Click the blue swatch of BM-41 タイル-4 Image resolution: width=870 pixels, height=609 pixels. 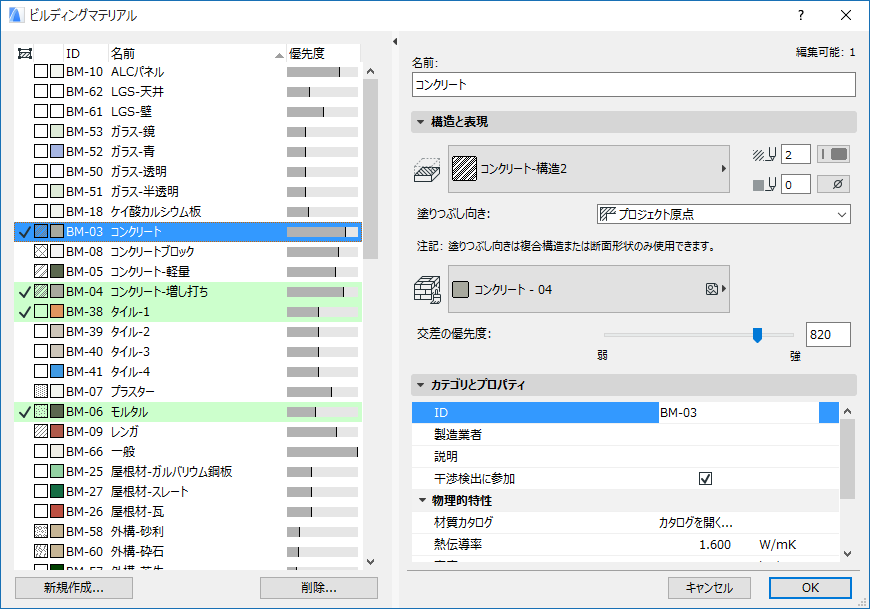(57, 371)
